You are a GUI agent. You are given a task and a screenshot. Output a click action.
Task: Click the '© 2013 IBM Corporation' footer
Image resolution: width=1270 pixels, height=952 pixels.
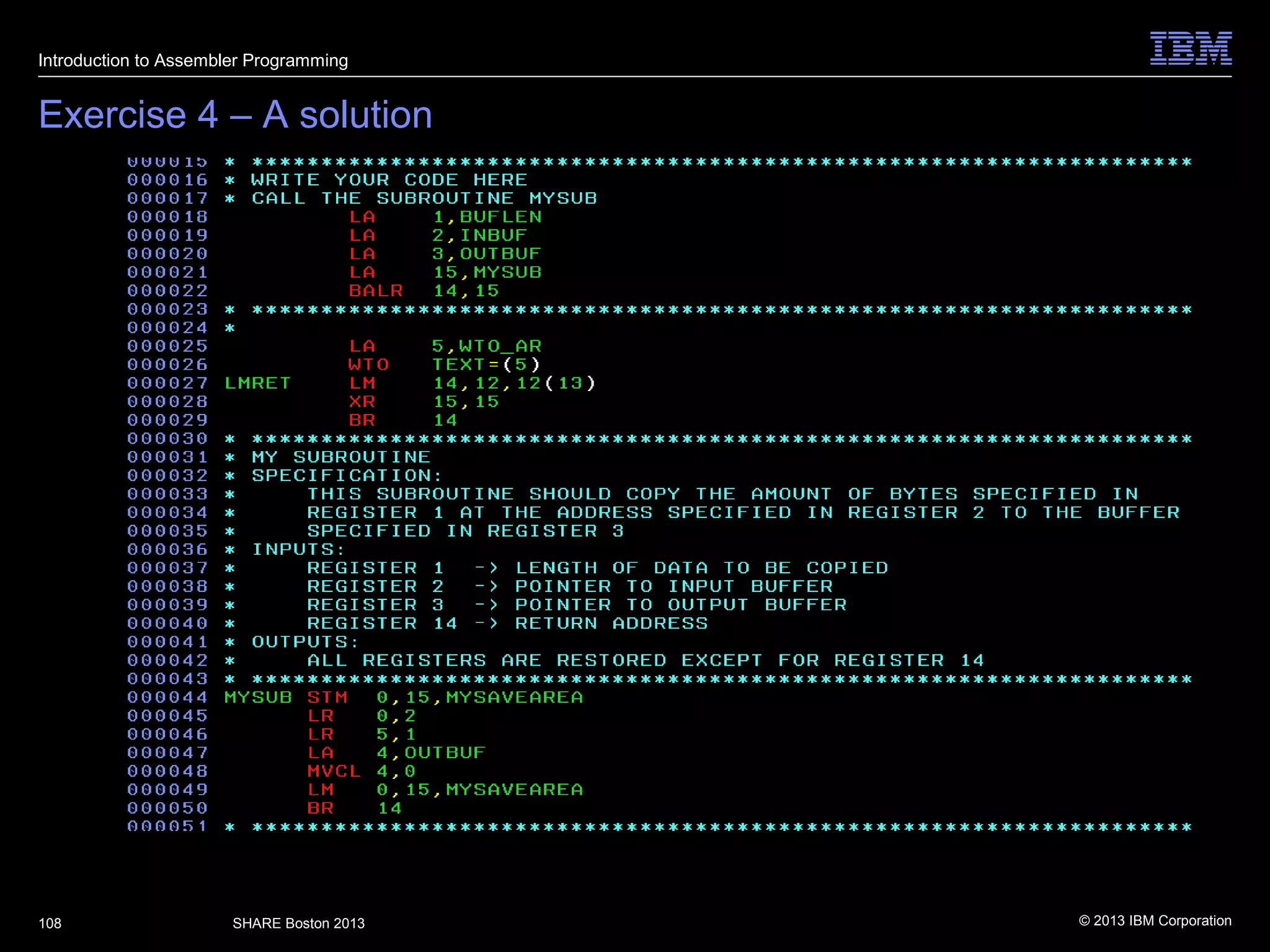click(x=1155, y=920)
